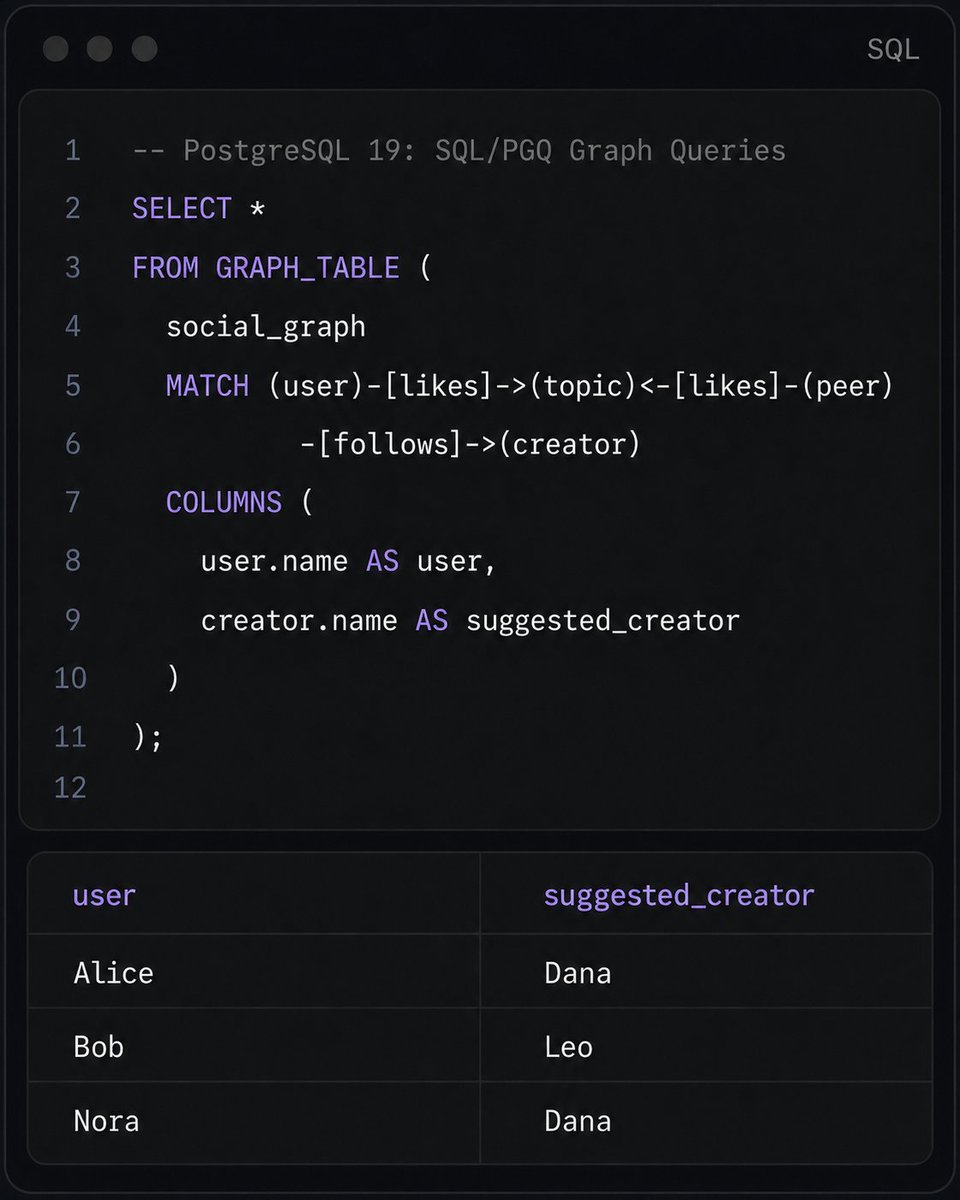Screen dimensions: 960x1200
Task: Click the SQL language label
Action: point(893,50)
